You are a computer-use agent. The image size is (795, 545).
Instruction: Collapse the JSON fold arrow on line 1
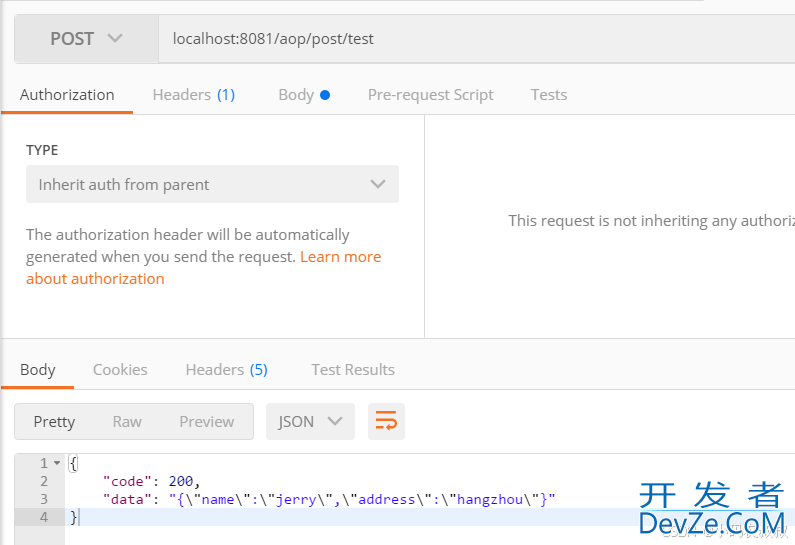pos(57,463)
